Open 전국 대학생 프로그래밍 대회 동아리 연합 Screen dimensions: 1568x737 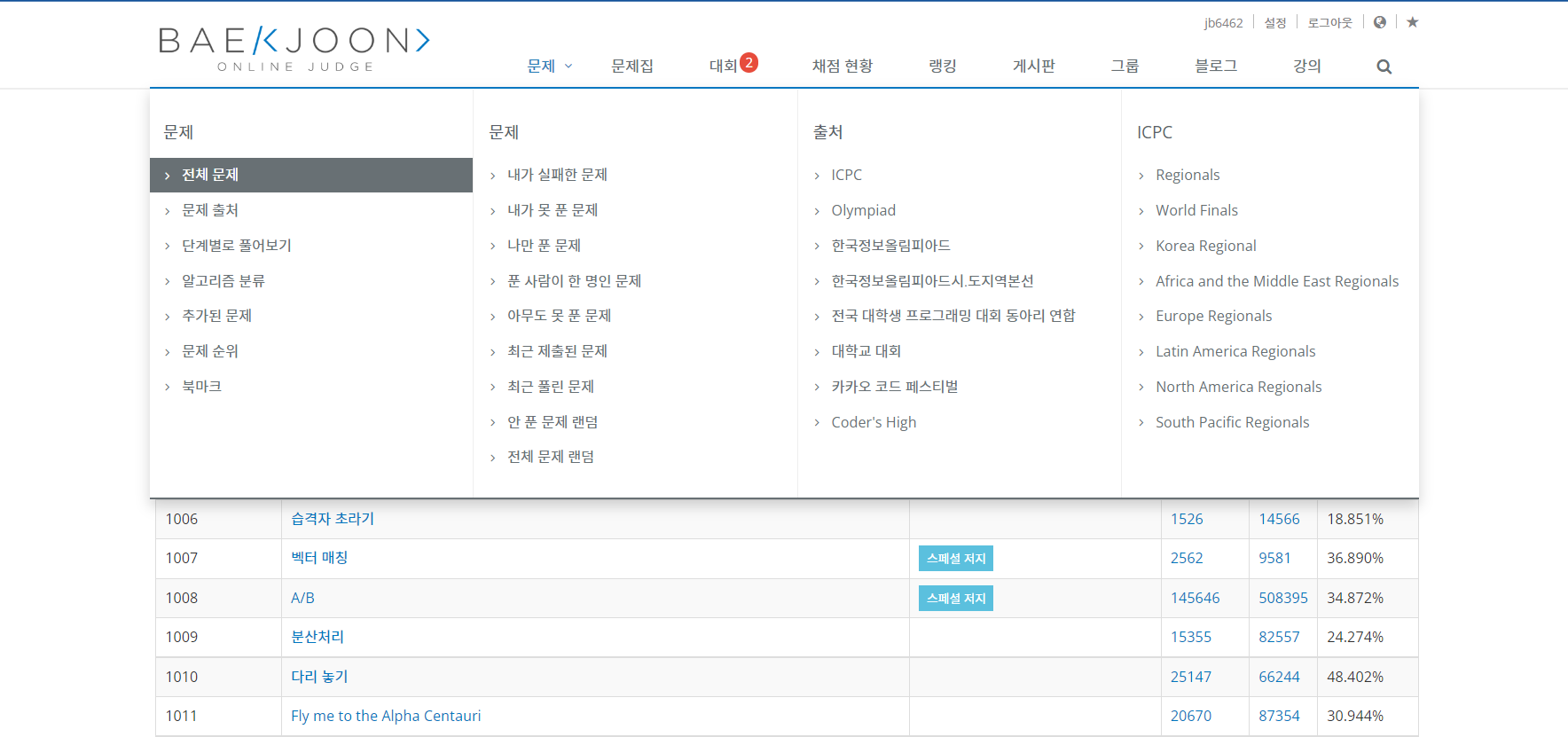[x=953, y=316]
